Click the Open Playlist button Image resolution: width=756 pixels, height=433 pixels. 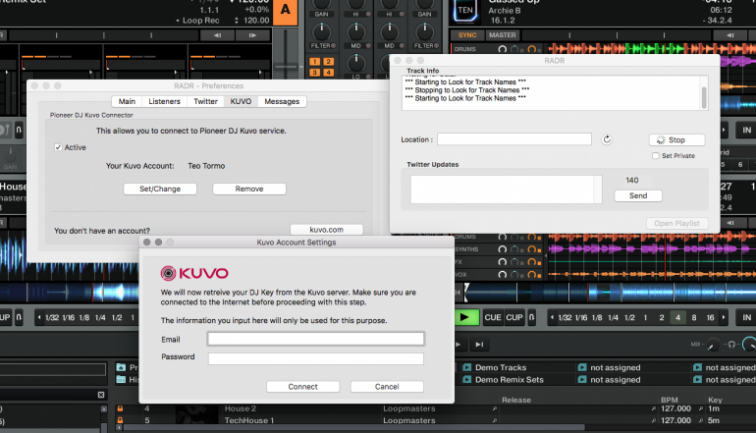click(677, 223)
